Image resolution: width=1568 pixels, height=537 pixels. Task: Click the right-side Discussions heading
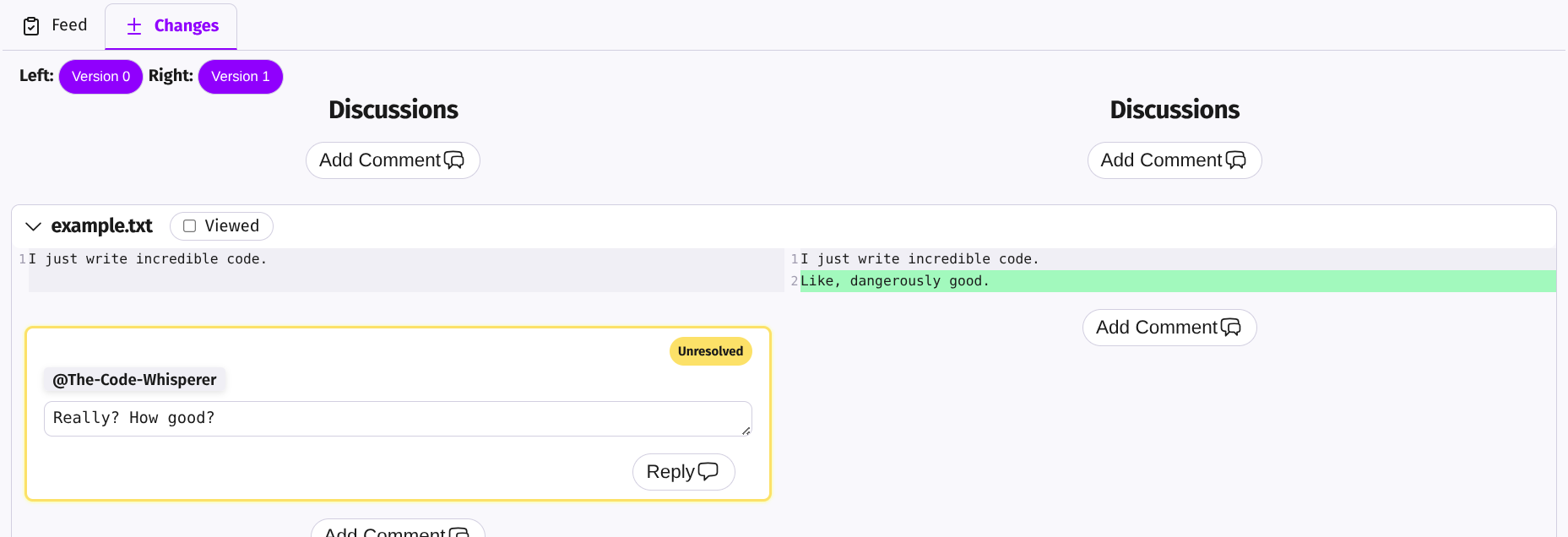click(1174, 110)
